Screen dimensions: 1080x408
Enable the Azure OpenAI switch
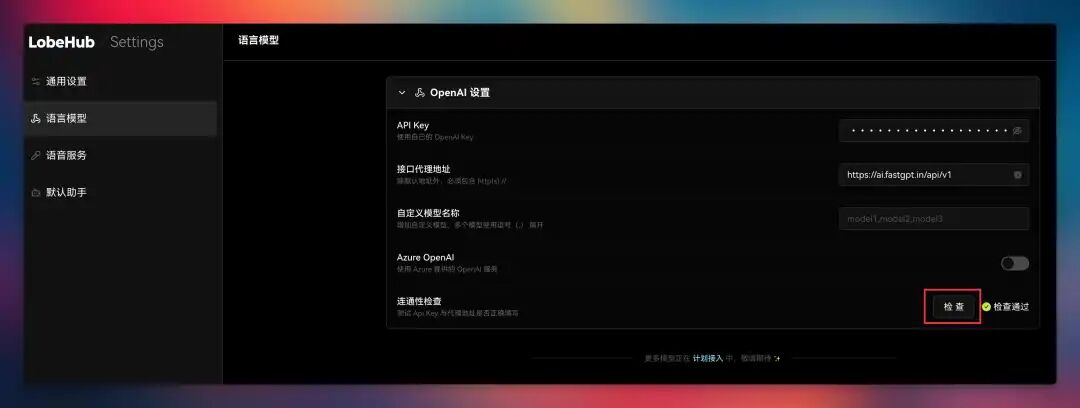click(1015, 263)
